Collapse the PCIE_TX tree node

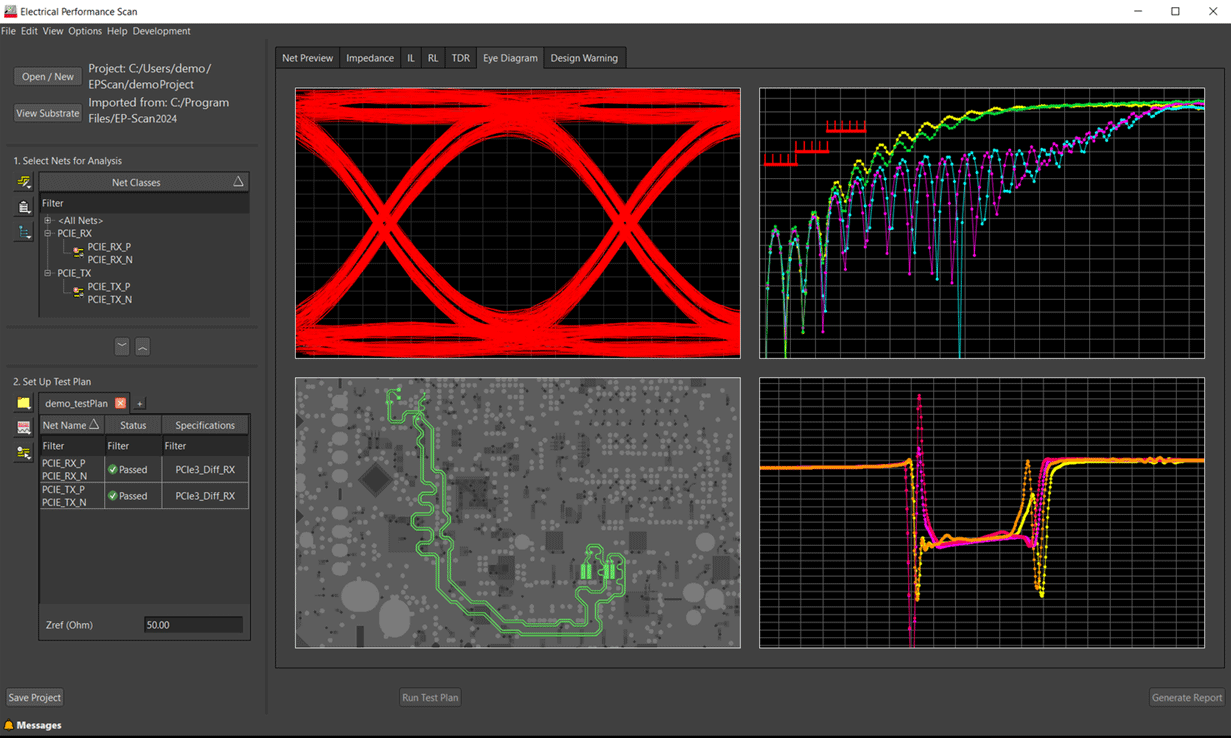pyautogui.click(x=47, y=273)
